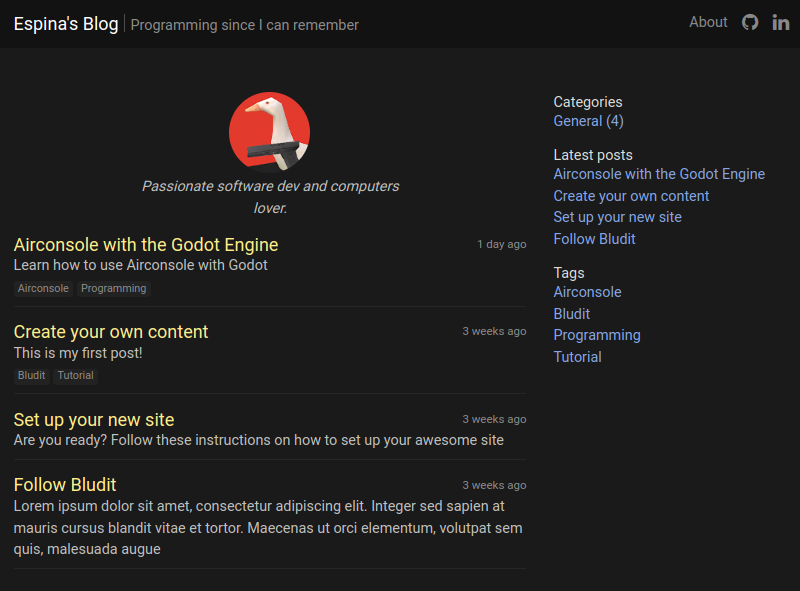Click the 'Tags' sidebar heading
The image size is (800, 591).
point(569,273)
